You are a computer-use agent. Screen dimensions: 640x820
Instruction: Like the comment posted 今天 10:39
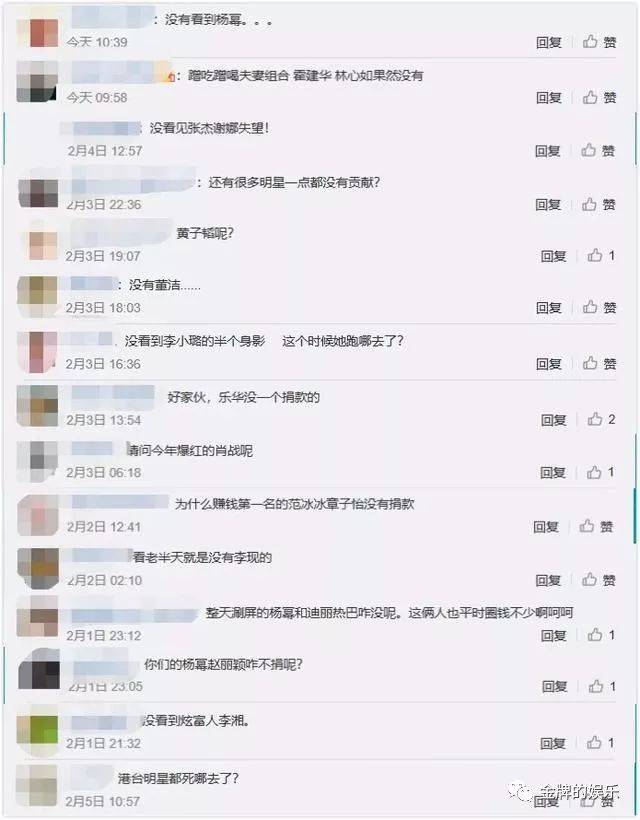[599, 42]
